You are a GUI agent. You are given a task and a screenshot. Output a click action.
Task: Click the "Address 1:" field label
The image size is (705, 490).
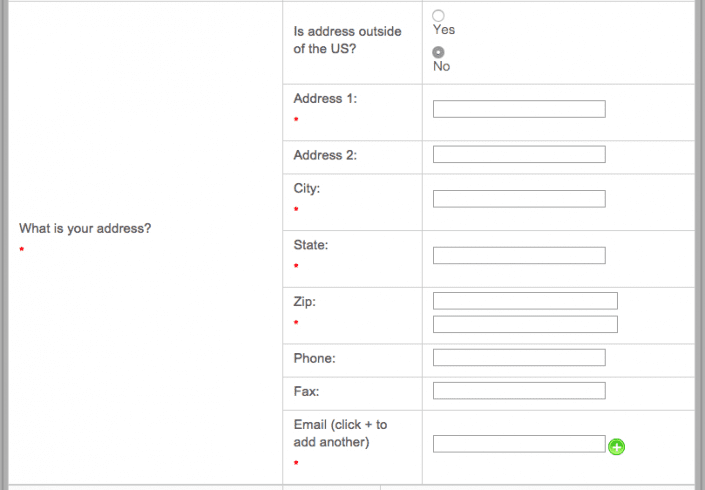tap(325, 98)
